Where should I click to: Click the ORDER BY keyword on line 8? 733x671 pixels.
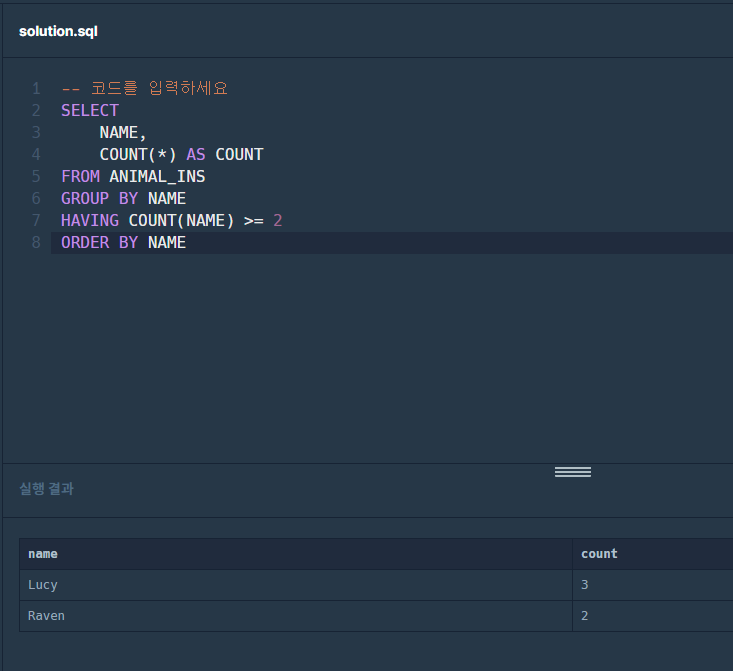tap(100, 242)
